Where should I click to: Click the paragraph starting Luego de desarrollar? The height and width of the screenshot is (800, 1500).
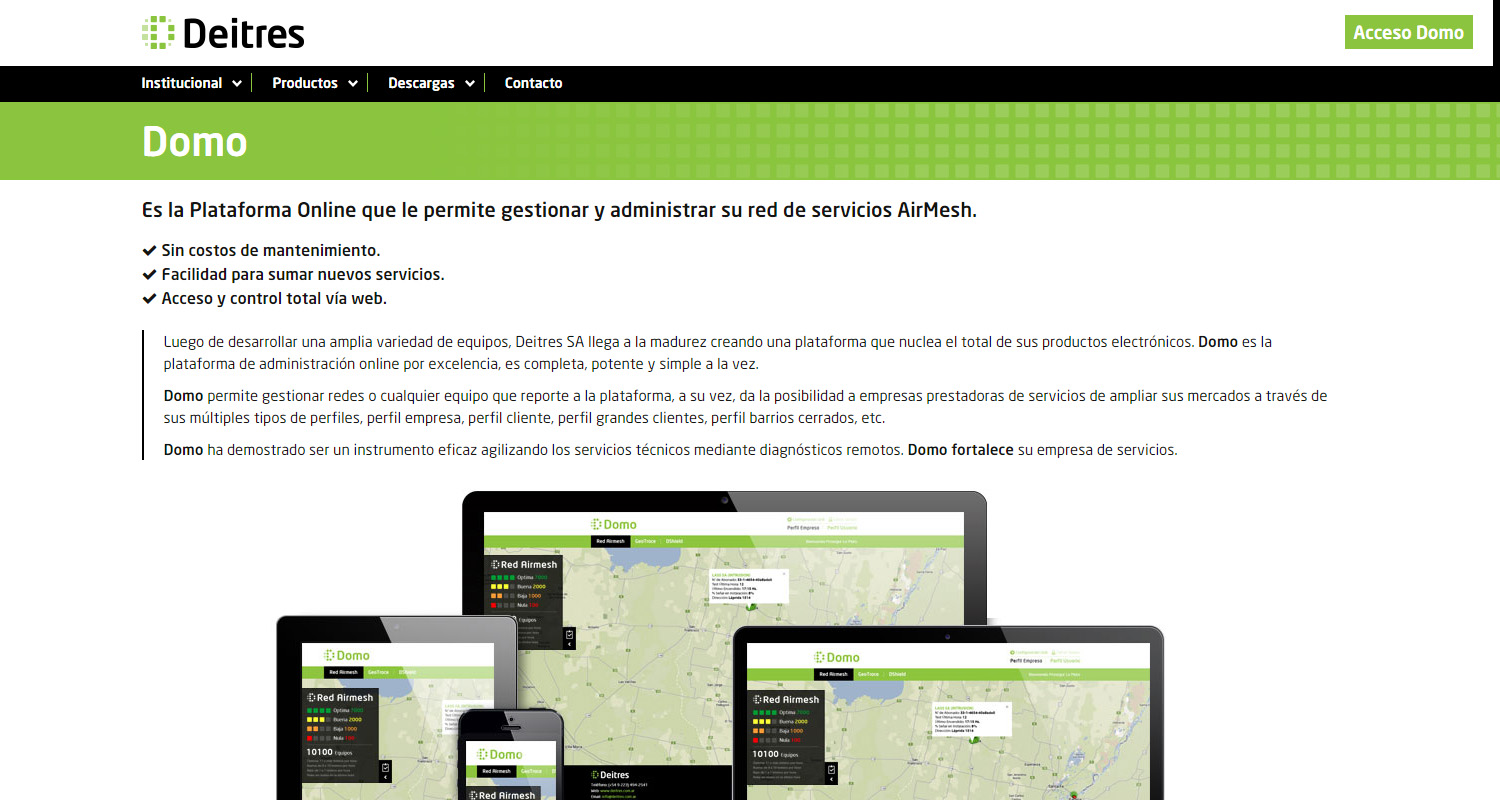tap(717, 353)
